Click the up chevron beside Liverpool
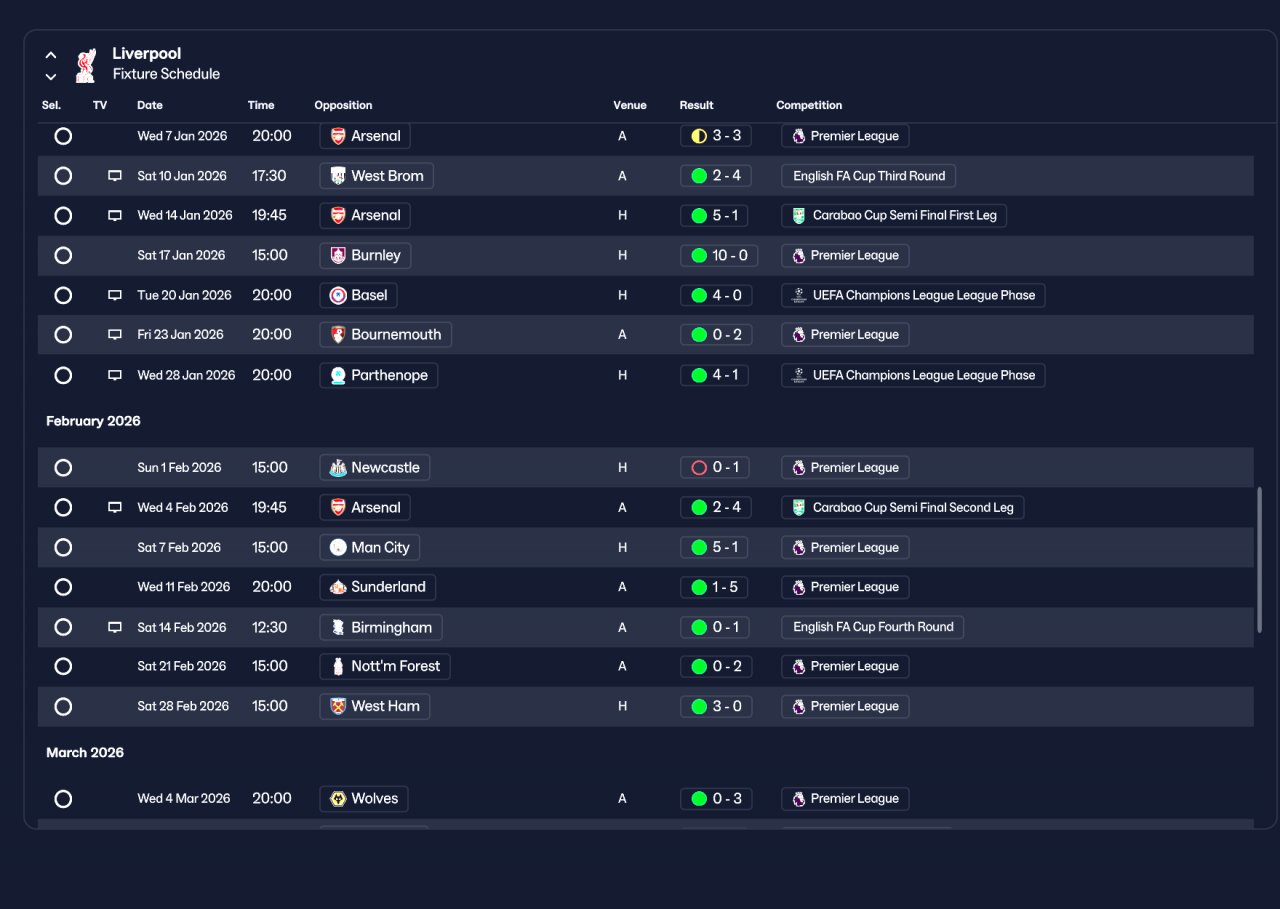Screen dimensions: 1280x909 (x=51, y=55)
